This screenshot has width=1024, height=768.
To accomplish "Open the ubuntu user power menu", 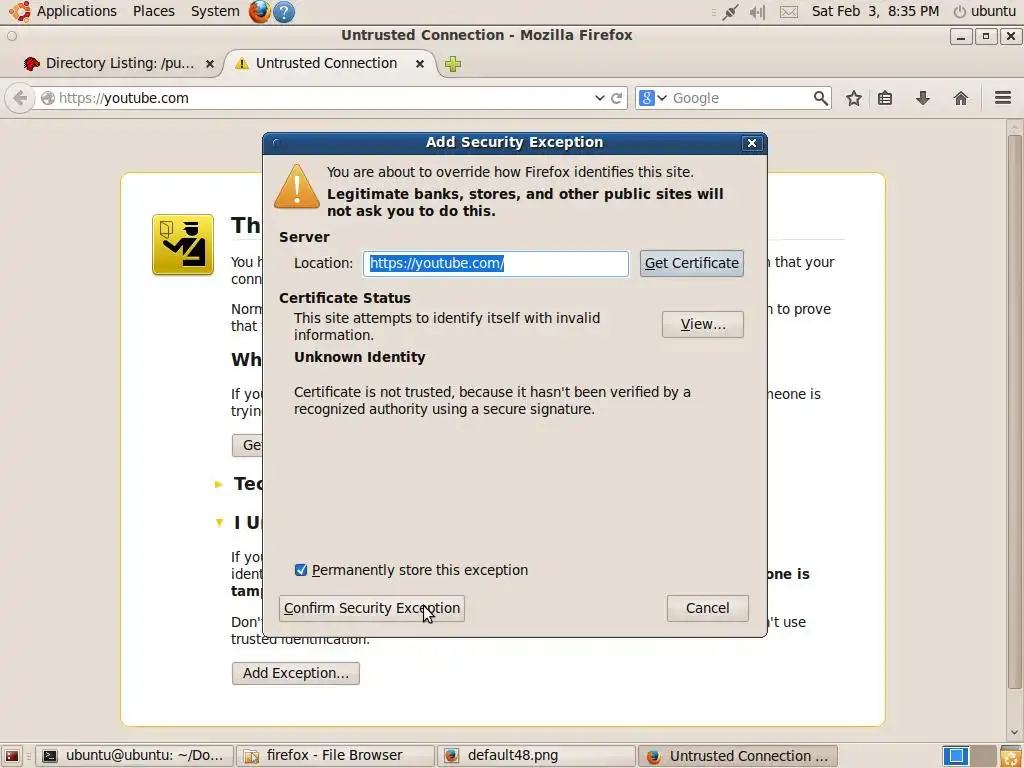I will click(985, 12).
